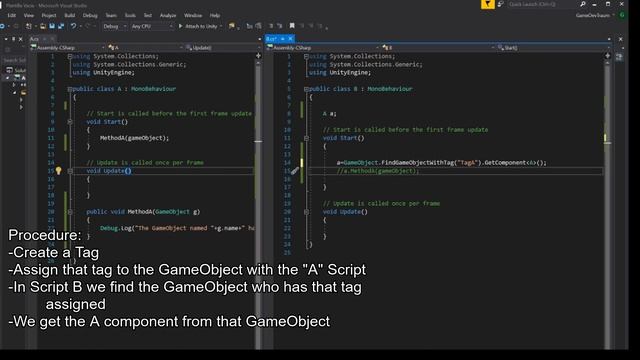
Task: Click the yellow folder-search toolbar icon right of Attach to Unity
Action: pyautogui.click(x=232, y=26)
